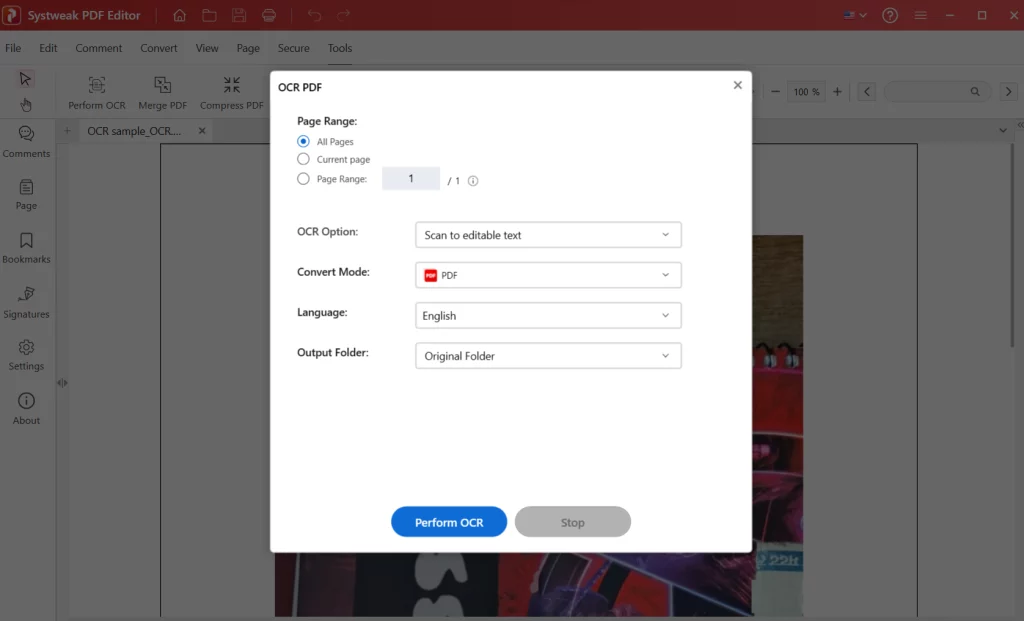
Task: Close the OCR sample_OCR tab
Action: [202, 131]
